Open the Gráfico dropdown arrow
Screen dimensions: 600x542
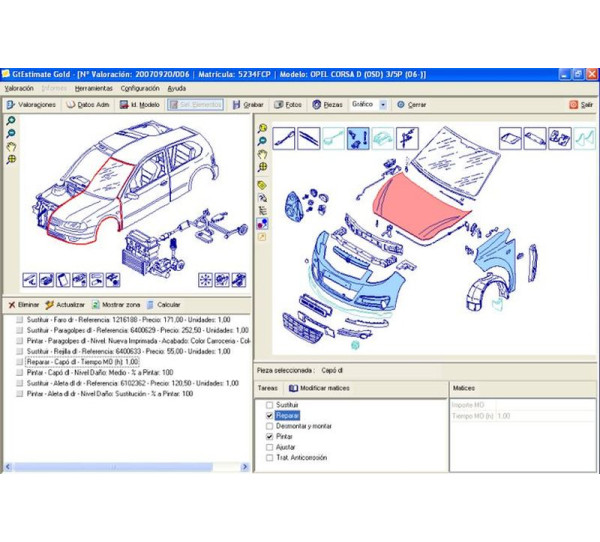click(x=383, y=104)
